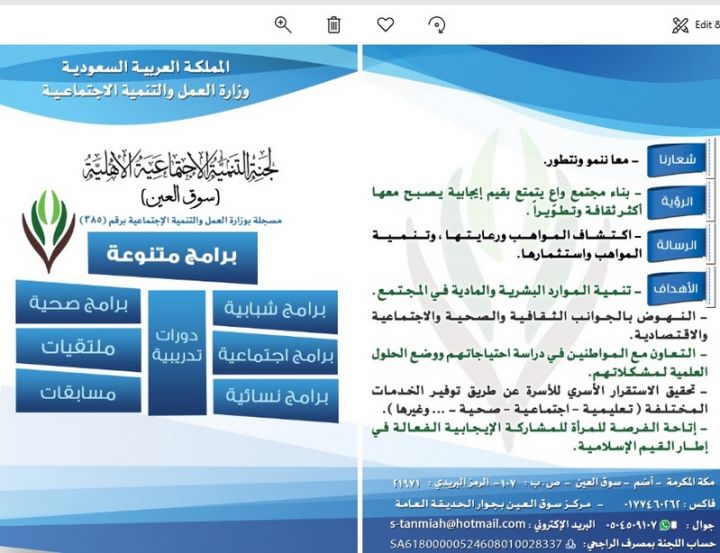The height and width of the screenshot is (553, 720).
Task: Select the "برامج اجتماعية" box
Action: pos(275,355)
